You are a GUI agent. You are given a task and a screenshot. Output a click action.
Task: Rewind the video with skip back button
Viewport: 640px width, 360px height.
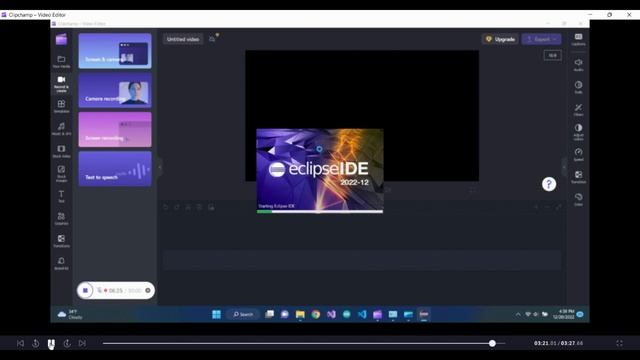36,343
